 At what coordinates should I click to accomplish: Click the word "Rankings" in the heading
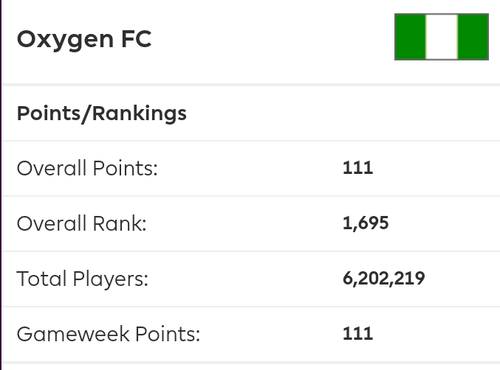click(139, 114)
